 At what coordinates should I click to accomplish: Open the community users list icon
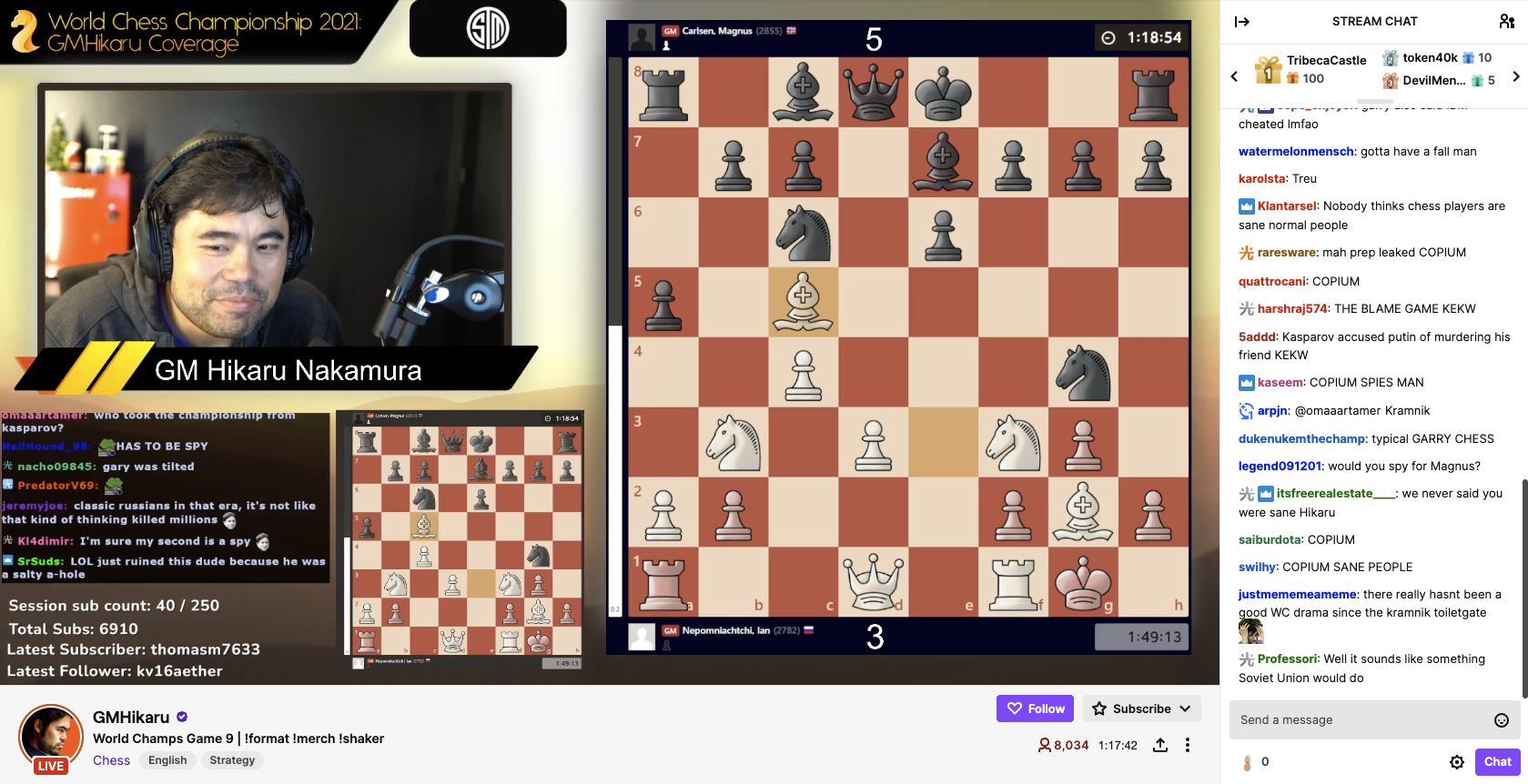coord(1507,22)
